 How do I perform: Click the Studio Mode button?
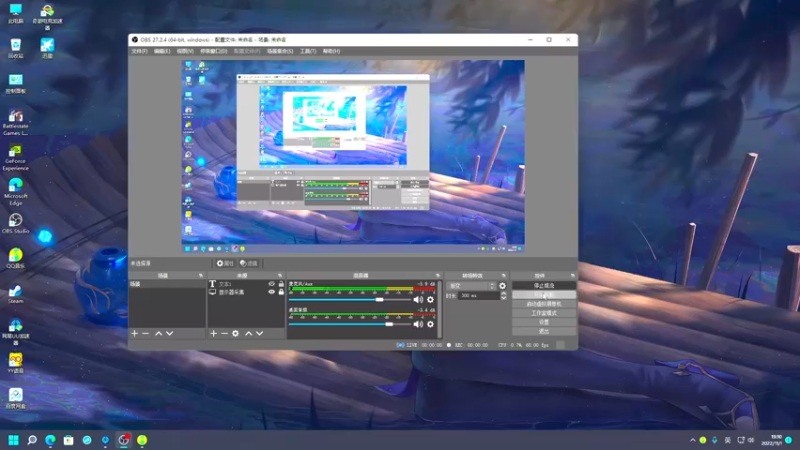click(544, 313)
